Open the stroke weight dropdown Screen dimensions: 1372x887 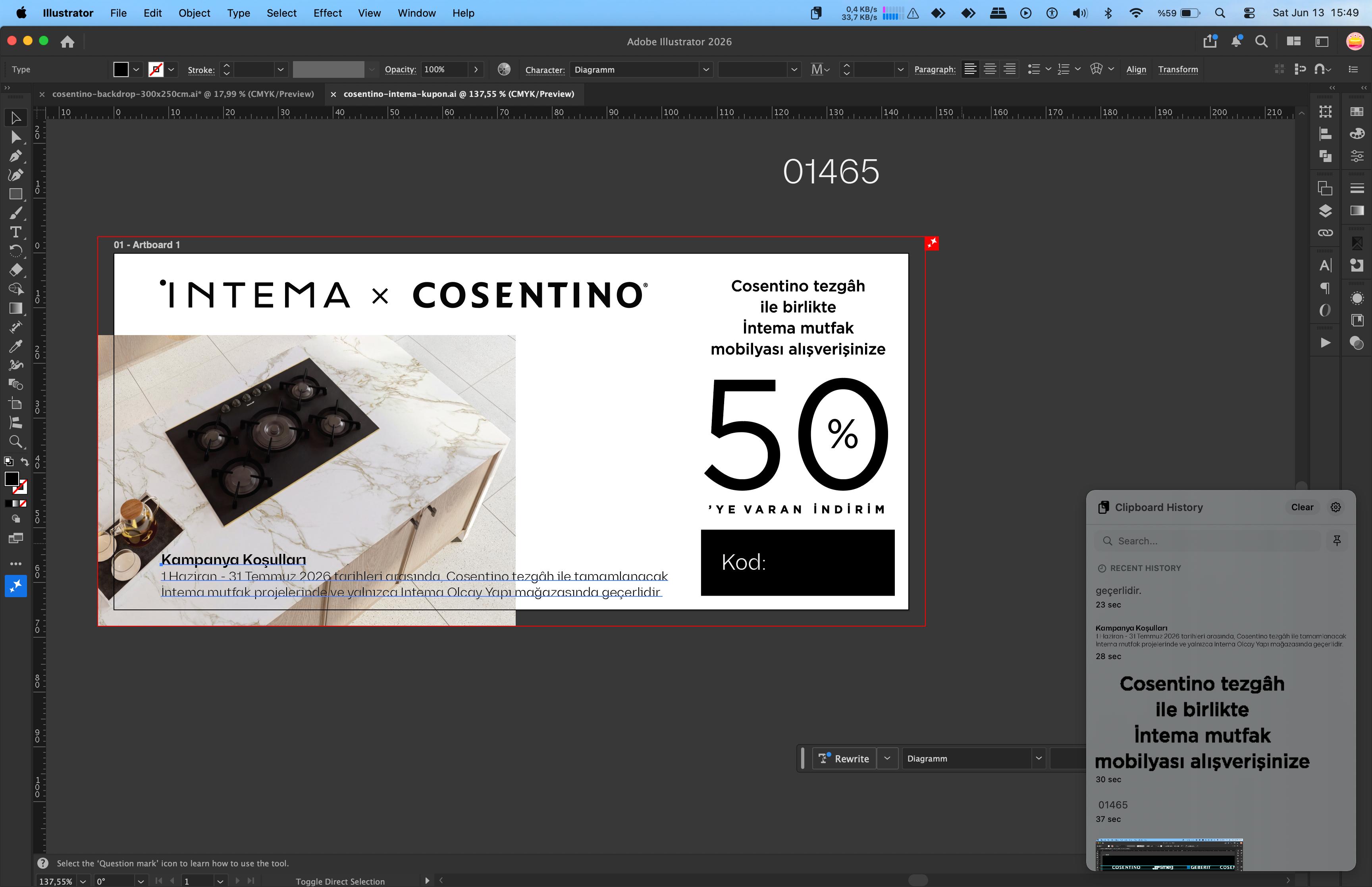[x=280, y=69]
